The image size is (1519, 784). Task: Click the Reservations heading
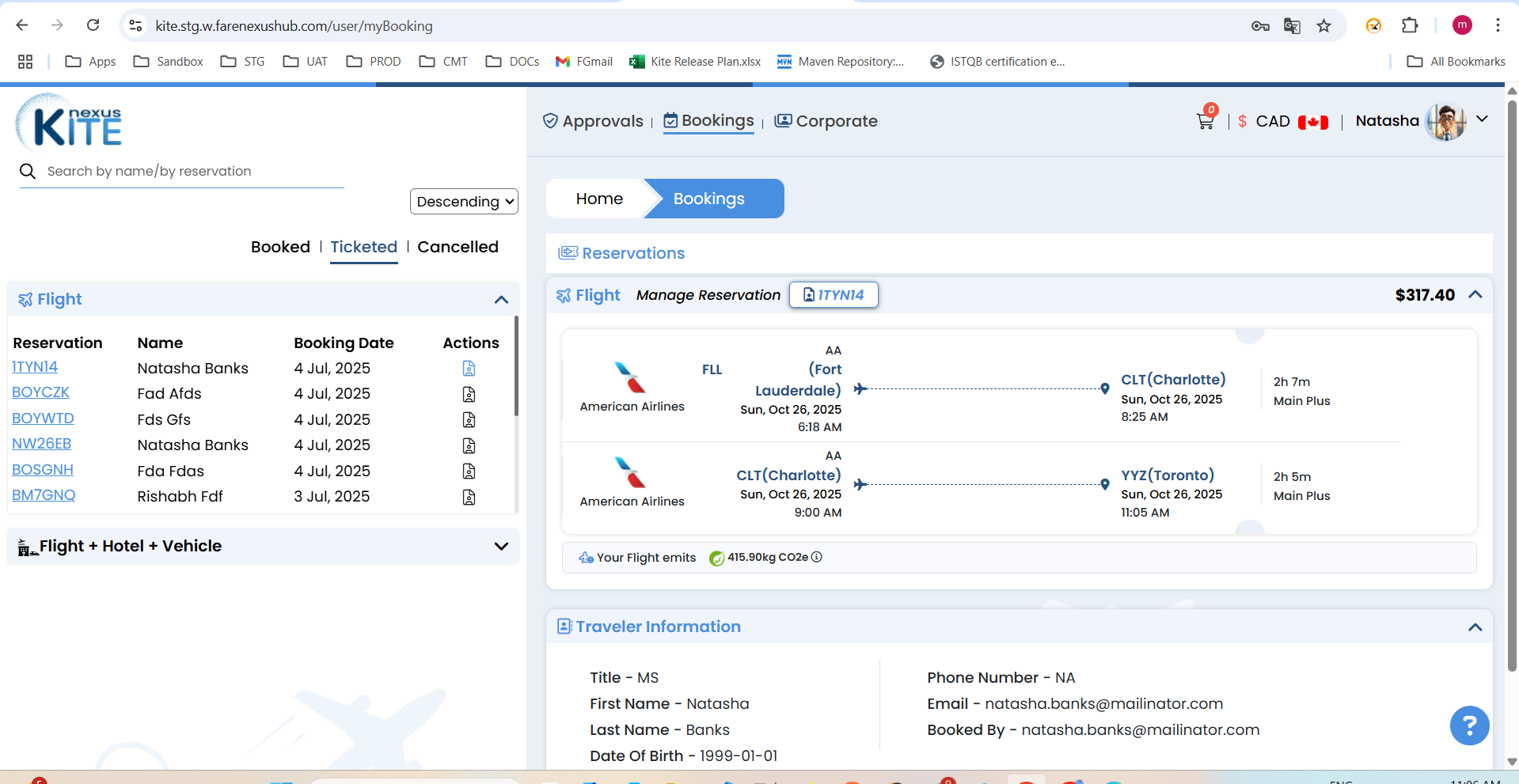coord(633,253)
